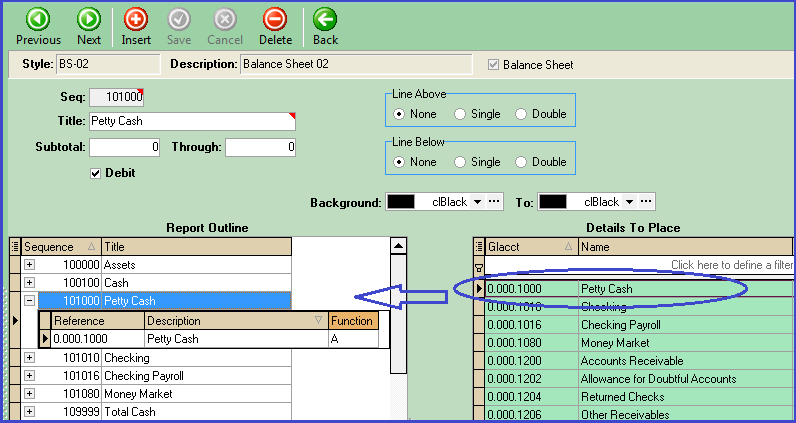Select Petty Cash row in Details To Place

[639, 289]
